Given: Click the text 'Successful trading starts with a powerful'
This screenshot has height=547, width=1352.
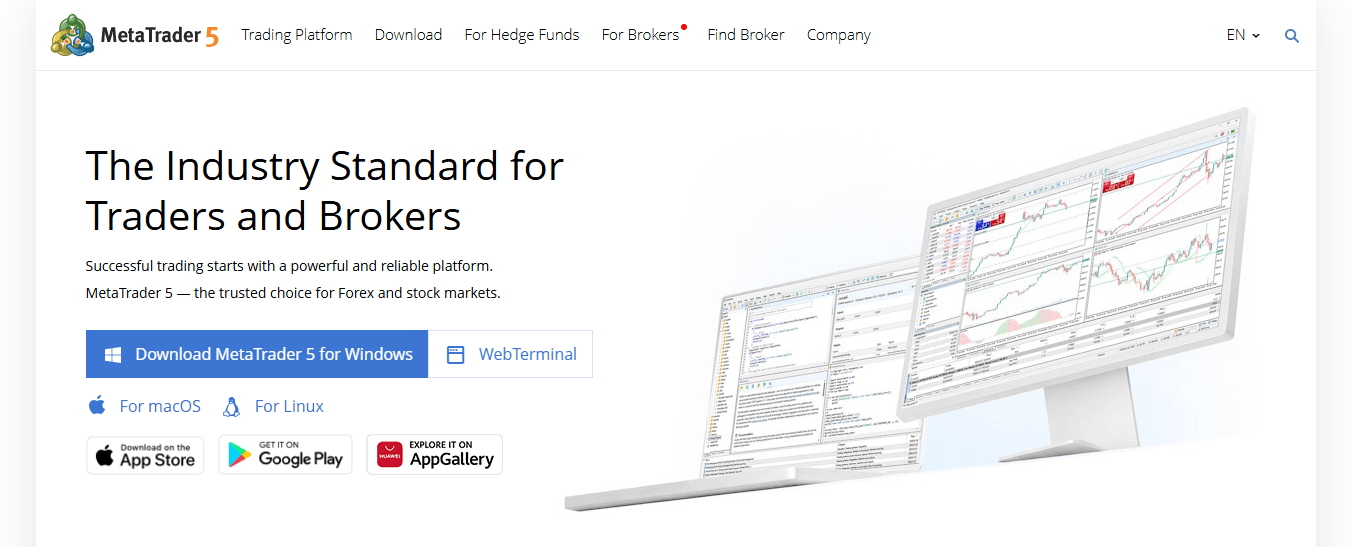Looking at the screenshot, I should click(226, 266).
